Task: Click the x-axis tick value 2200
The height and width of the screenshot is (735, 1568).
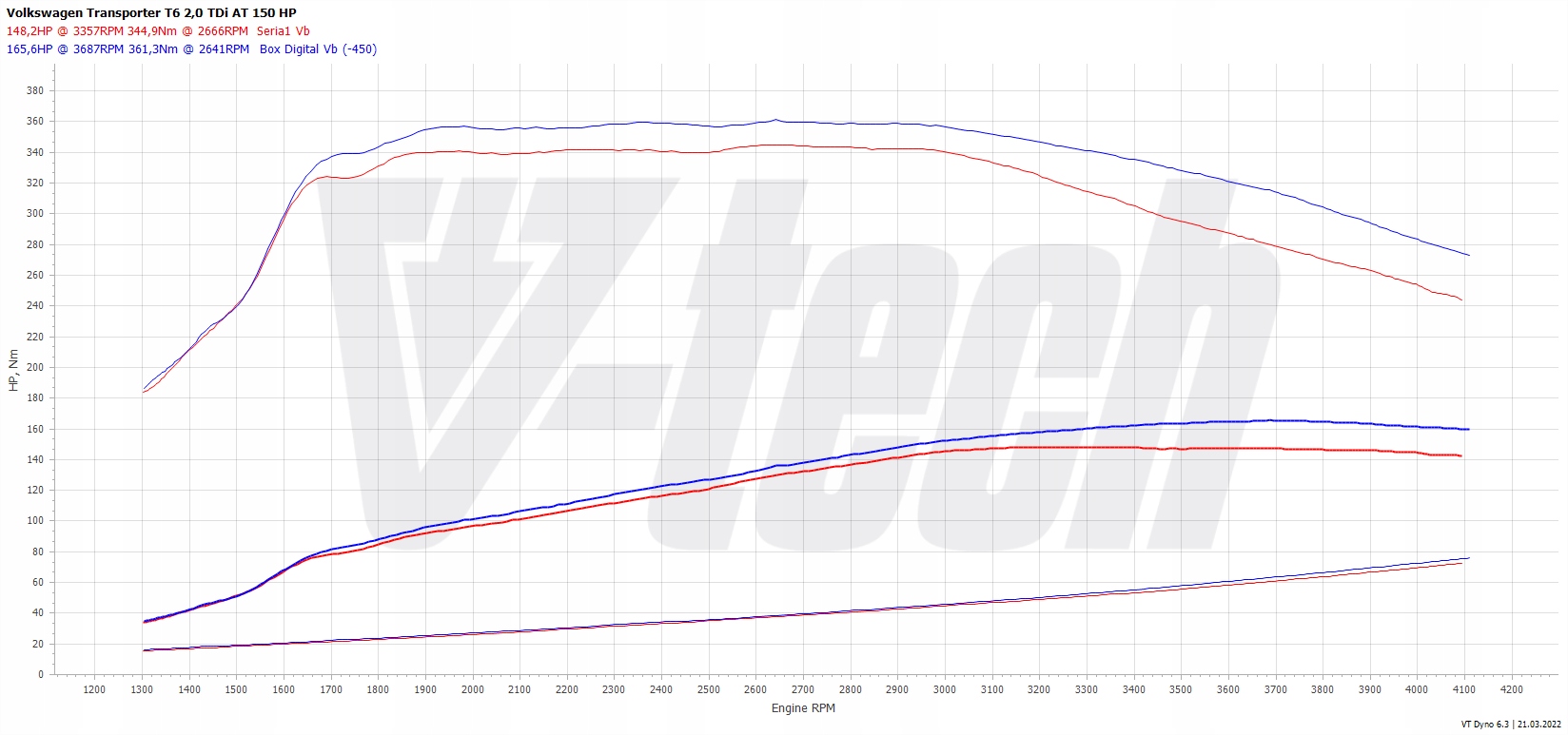Action: coord(567,690)
